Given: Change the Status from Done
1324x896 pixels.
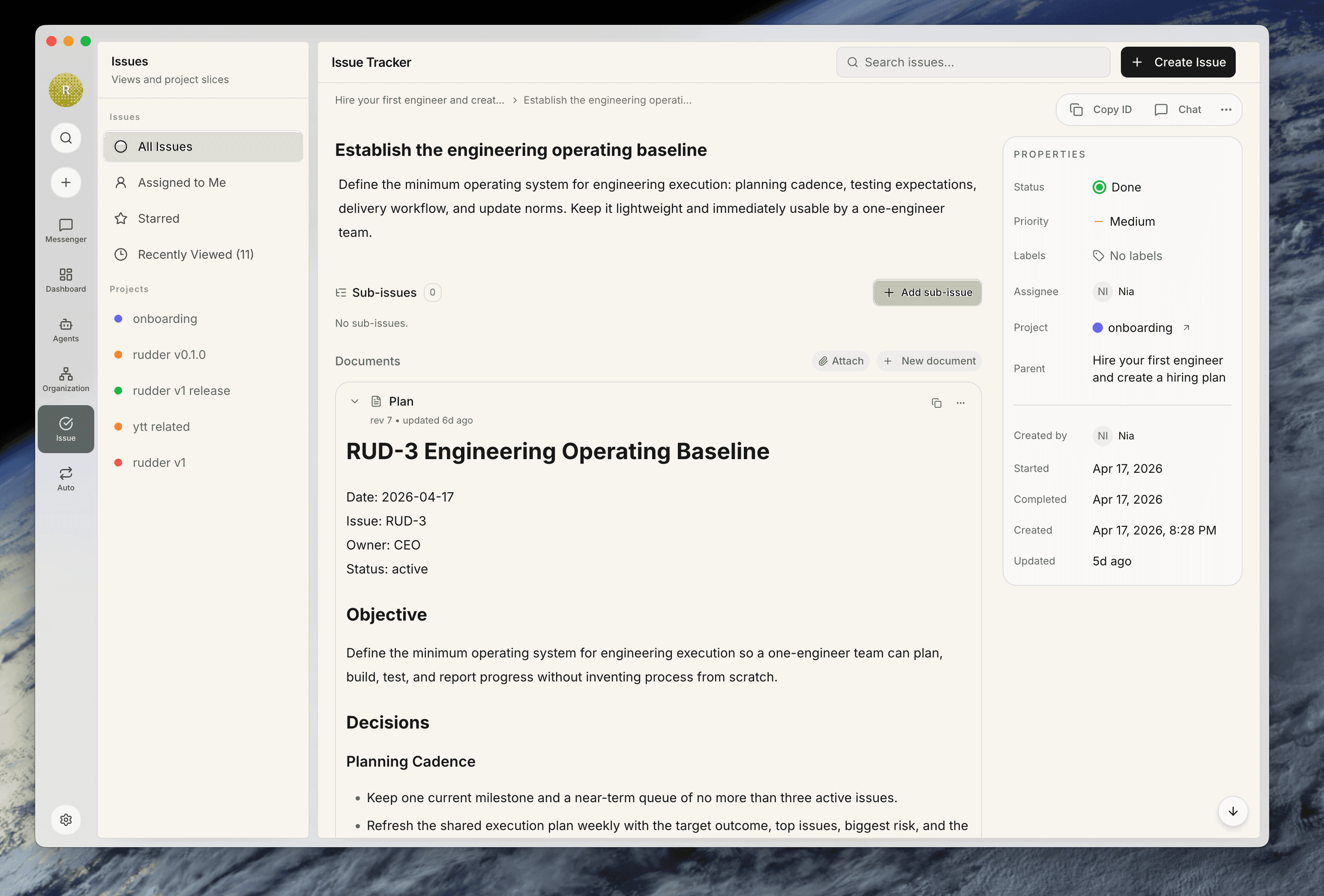Looking at the screenshot, I should tap(1117, 187).
